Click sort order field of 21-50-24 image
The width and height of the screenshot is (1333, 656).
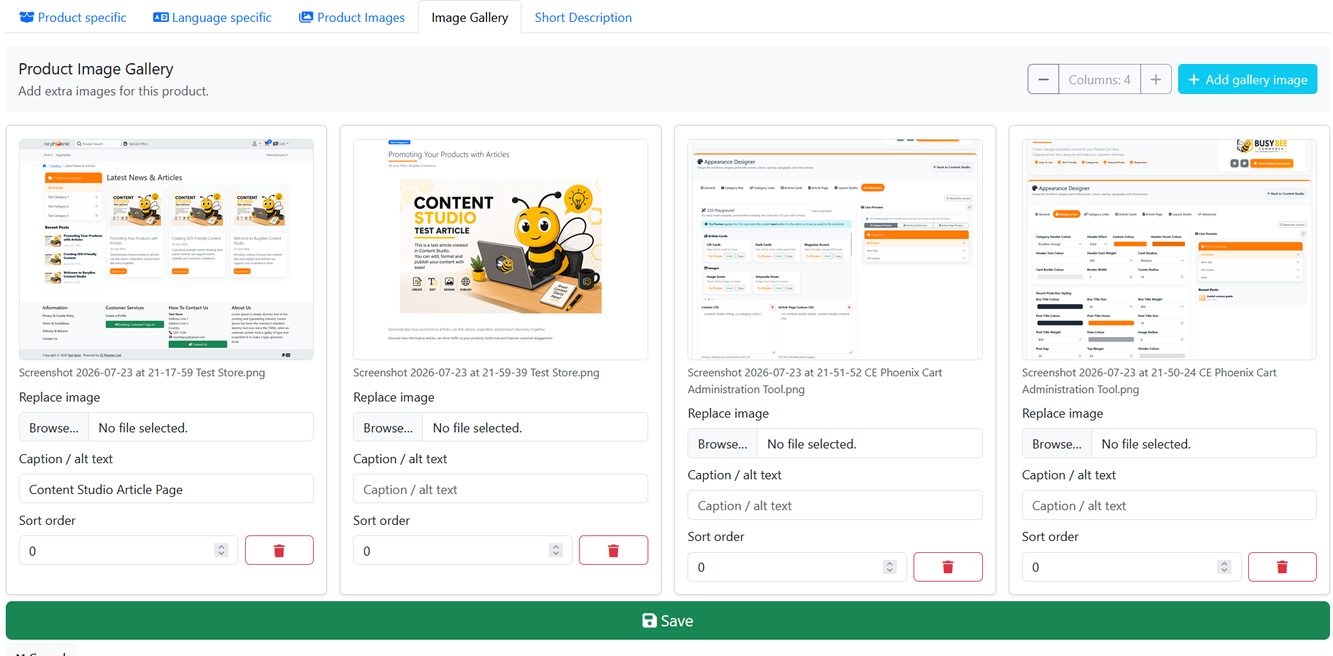1131,566
